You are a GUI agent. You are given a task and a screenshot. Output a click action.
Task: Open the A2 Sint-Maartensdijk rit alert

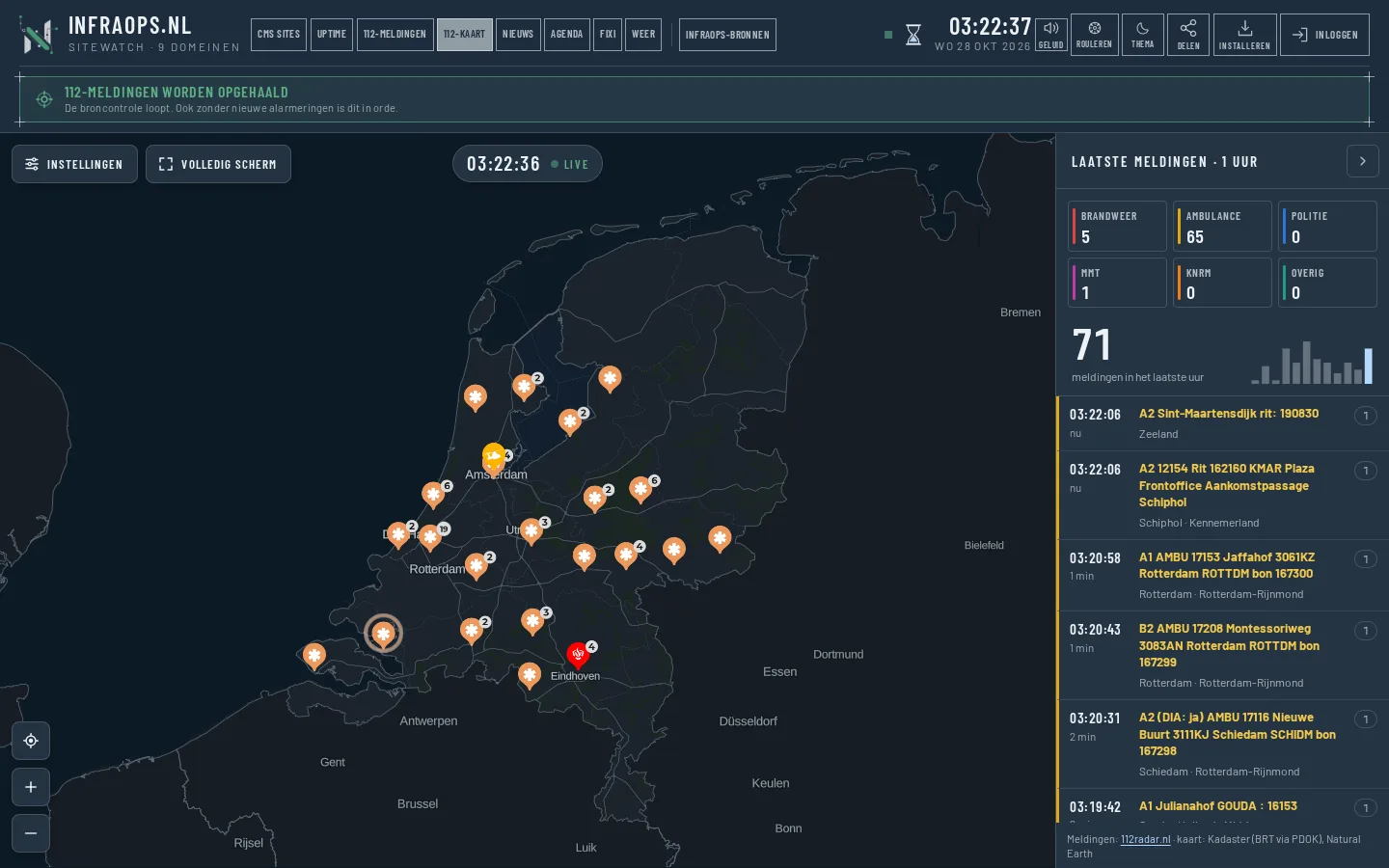pyautogui.click(x=1222, y=423)
